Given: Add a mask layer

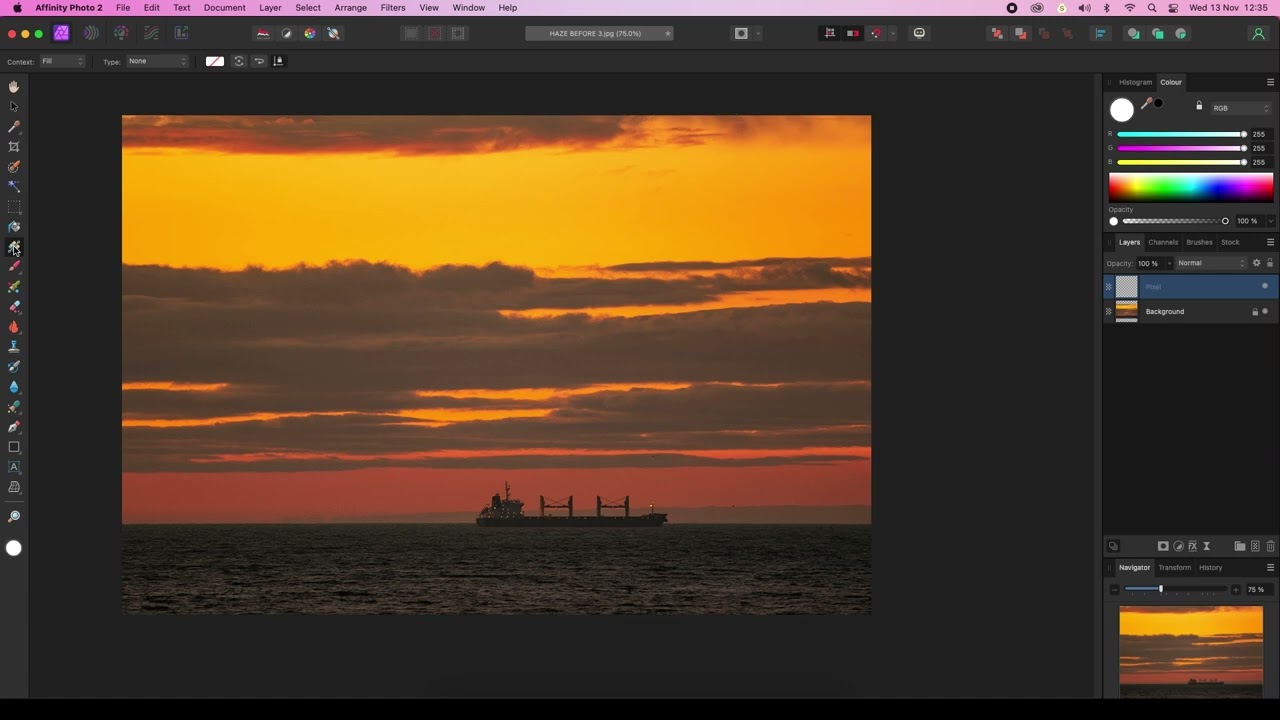Looking at the screenshot, I should (x=1163, y=546).
